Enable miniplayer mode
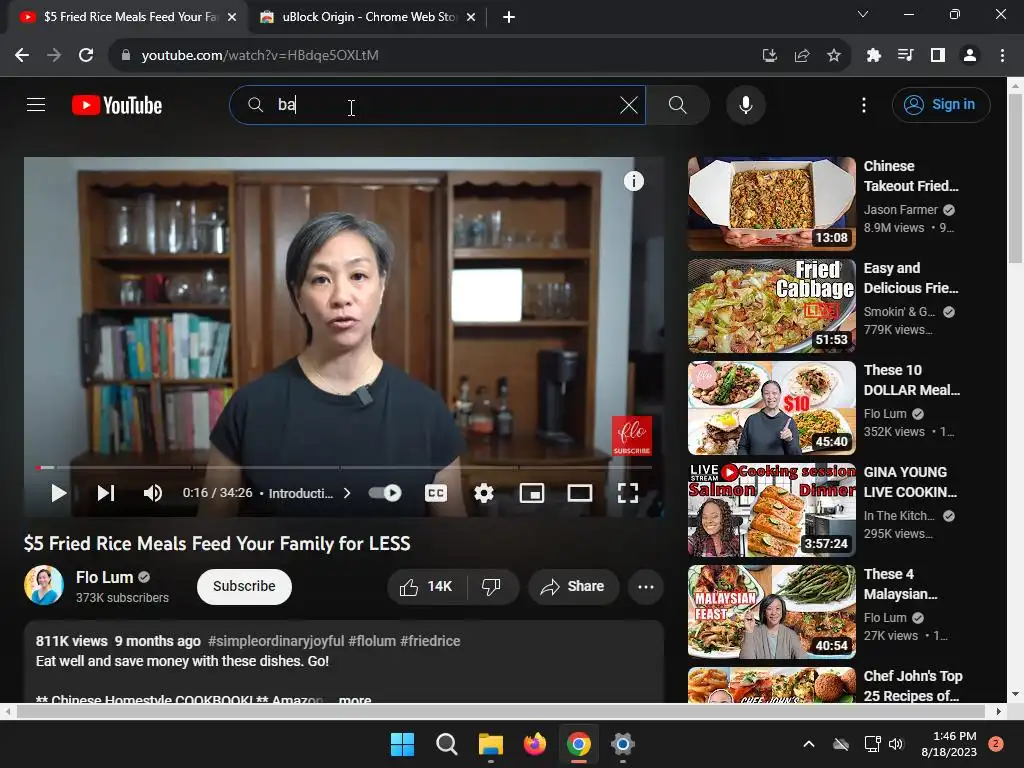This screenshot has width=1024, height=768. click(532, 493)
